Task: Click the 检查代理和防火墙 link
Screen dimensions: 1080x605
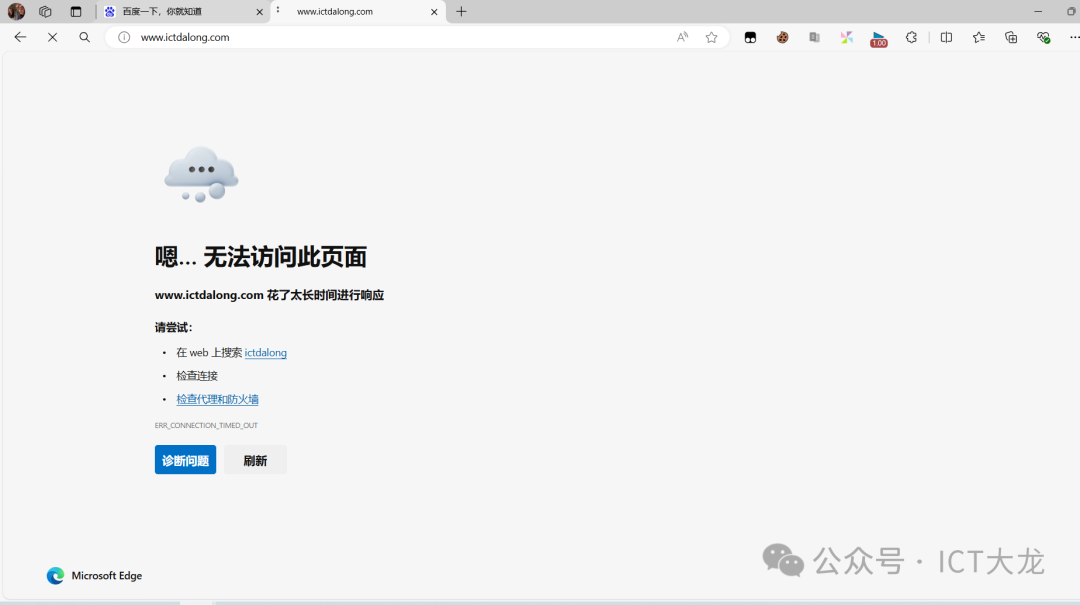Action: 217,399
